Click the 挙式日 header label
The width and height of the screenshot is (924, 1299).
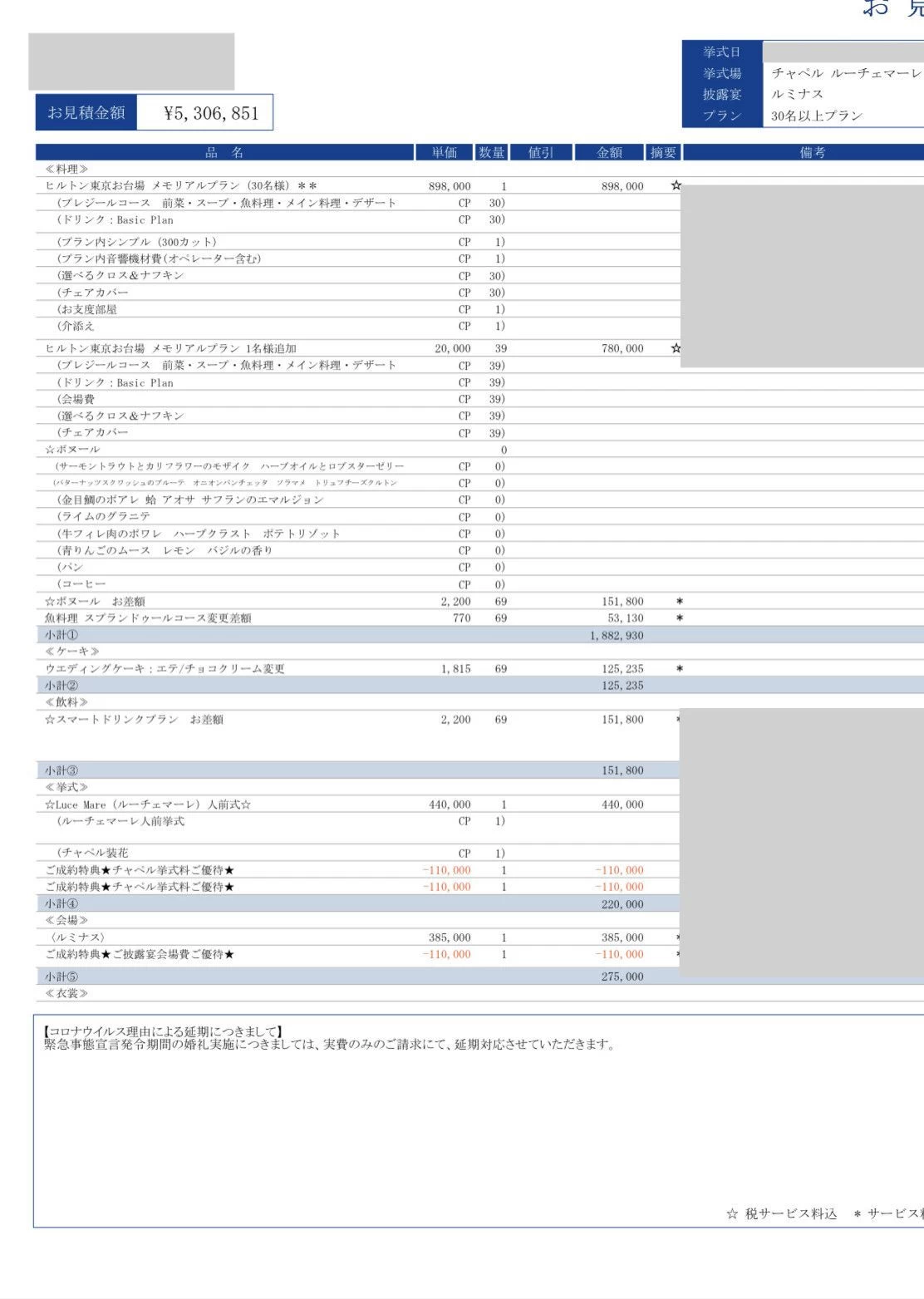722,52
